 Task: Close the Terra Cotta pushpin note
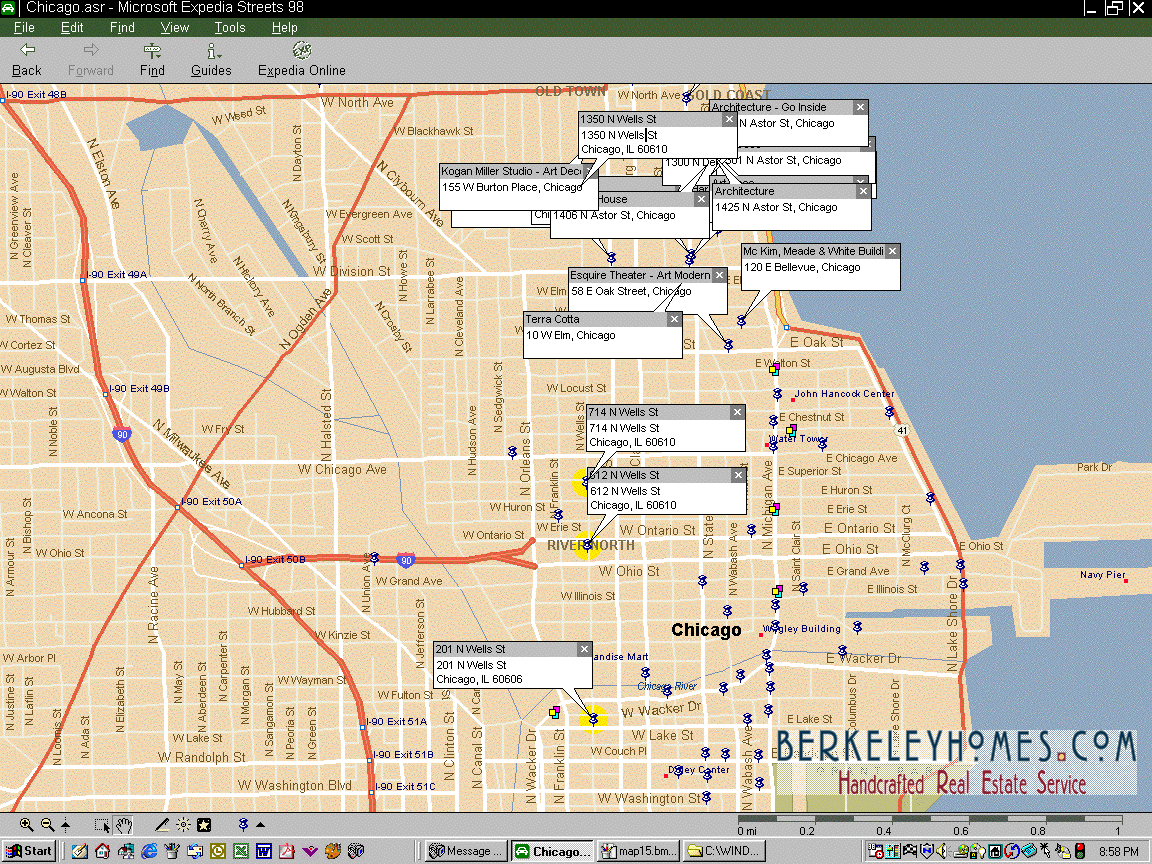[x=674, y=320]
